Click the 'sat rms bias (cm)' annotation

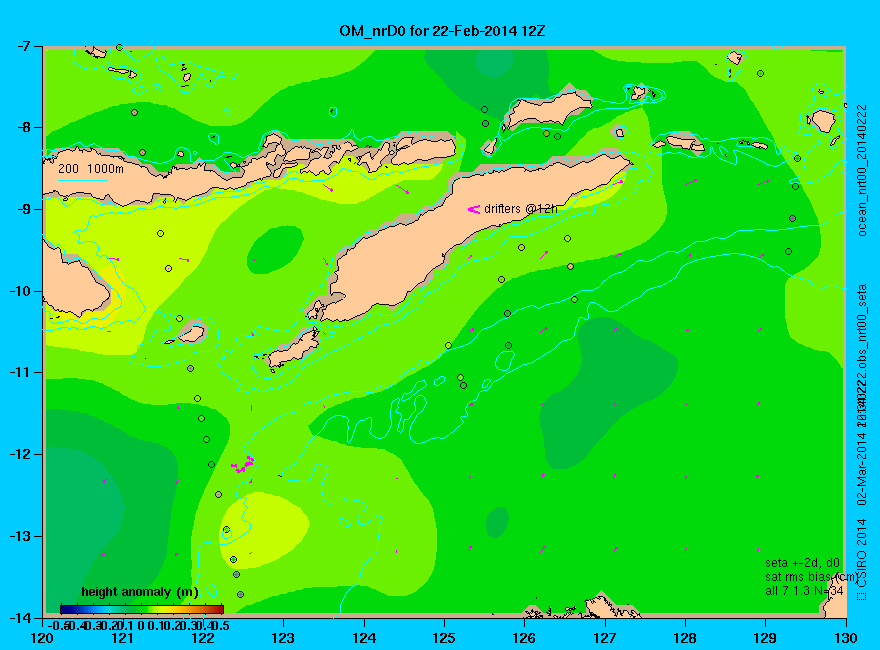[x=811, y=577]
